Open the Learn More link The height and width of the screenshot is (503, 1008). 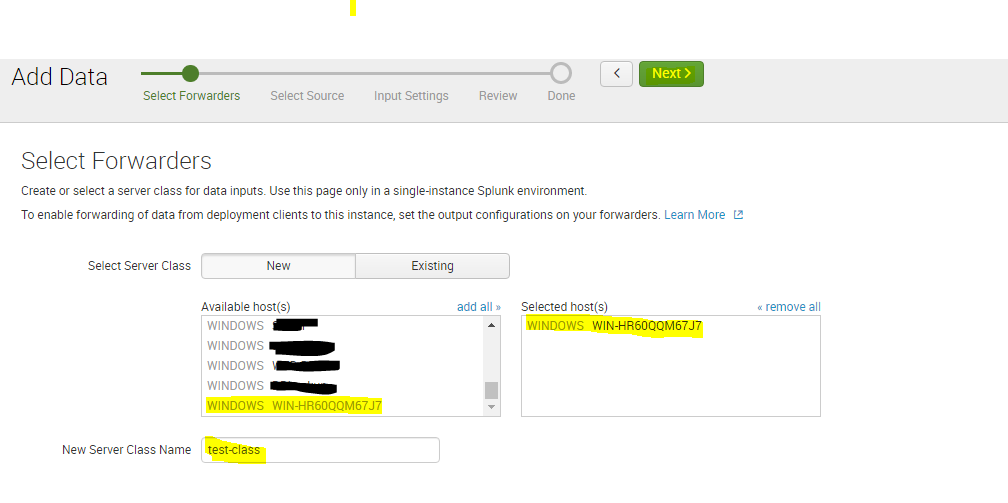click(x=694, y=215)
